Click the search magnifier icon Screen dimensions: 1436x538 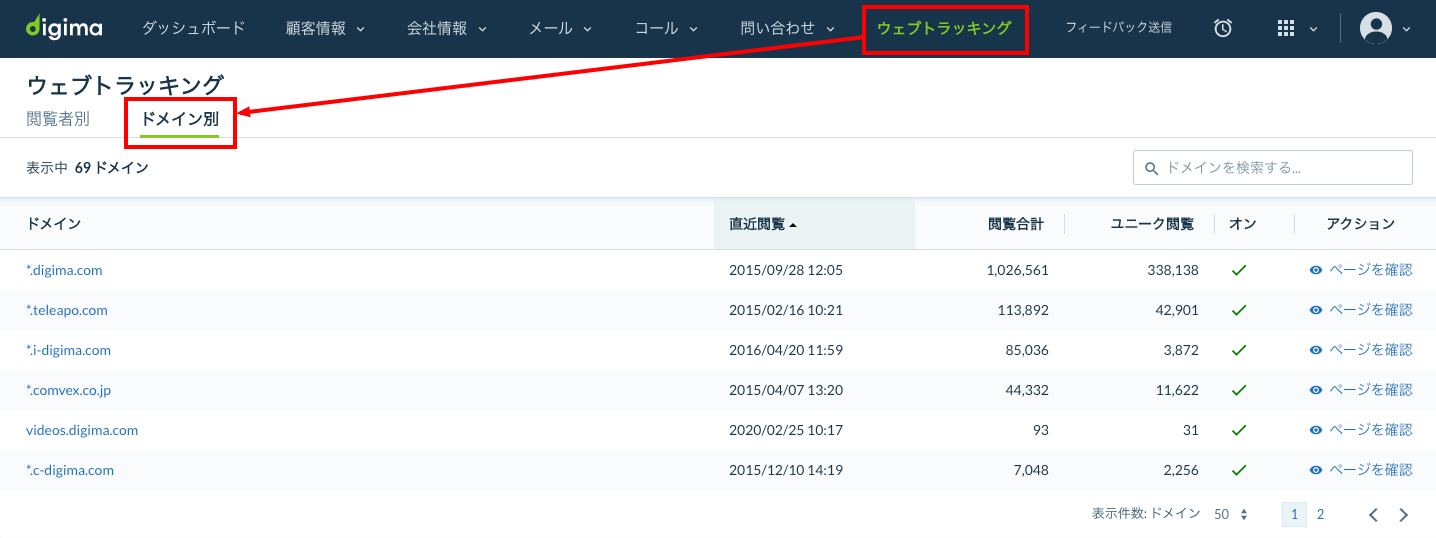point(1151,168)
